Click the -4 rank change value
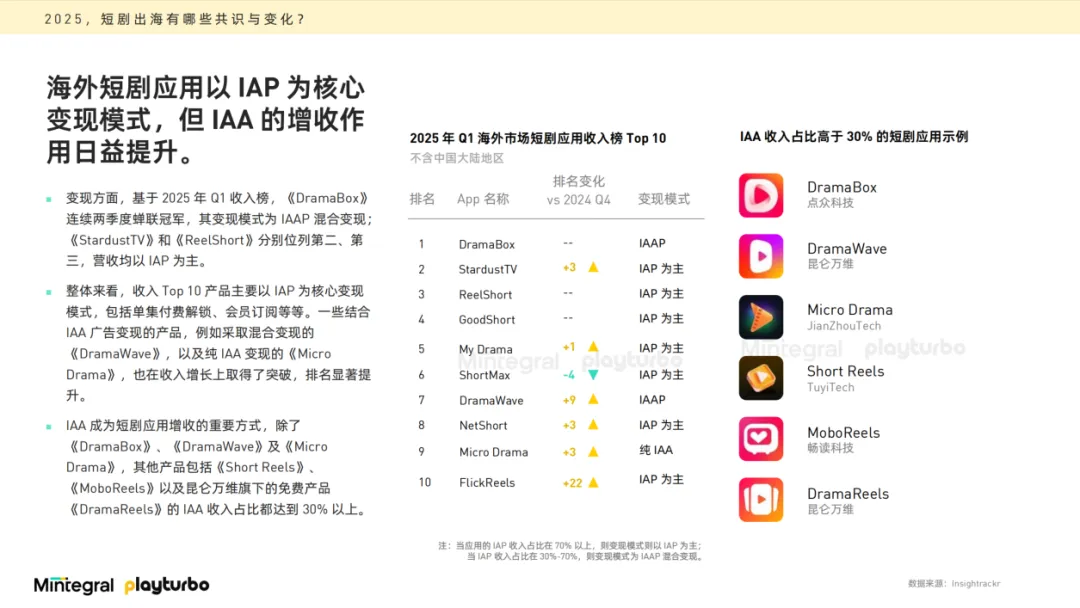 (x=569, y=375)
